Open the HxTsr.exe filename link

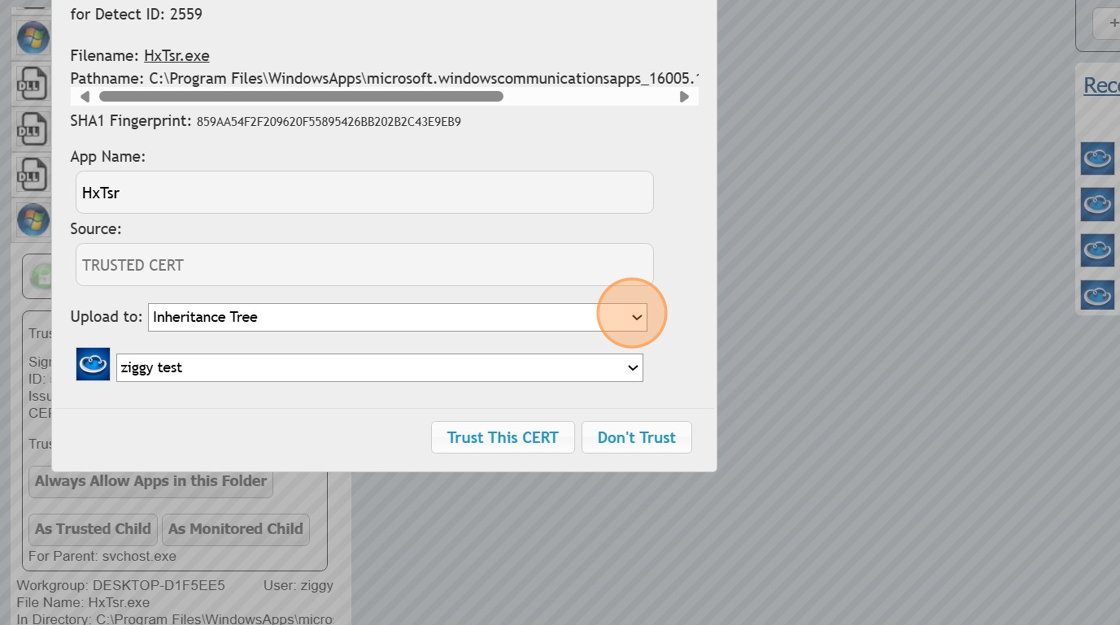(x=176, y=56)
